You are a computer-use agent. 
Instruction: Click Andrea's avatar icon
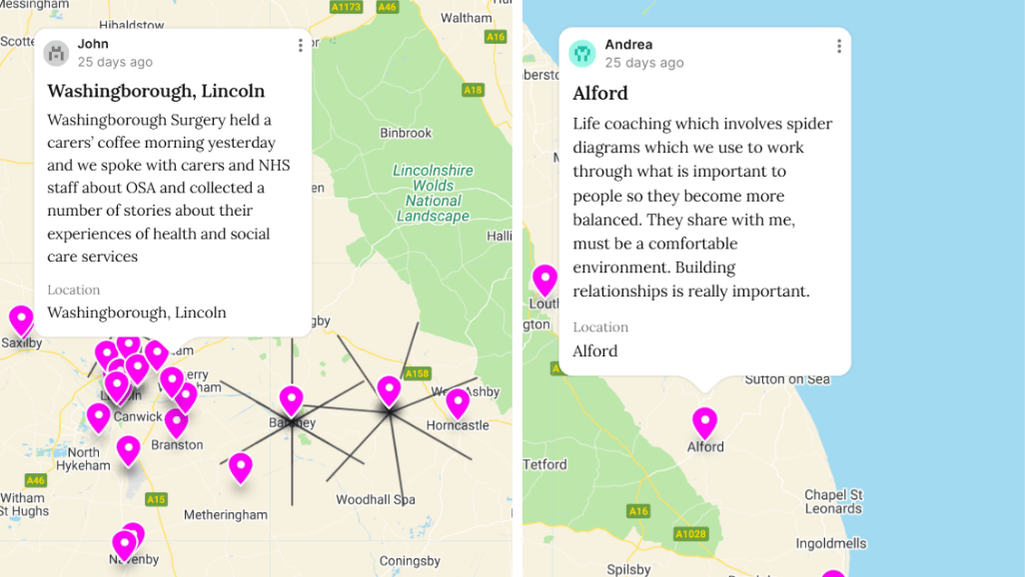click(x=581, y=53)
